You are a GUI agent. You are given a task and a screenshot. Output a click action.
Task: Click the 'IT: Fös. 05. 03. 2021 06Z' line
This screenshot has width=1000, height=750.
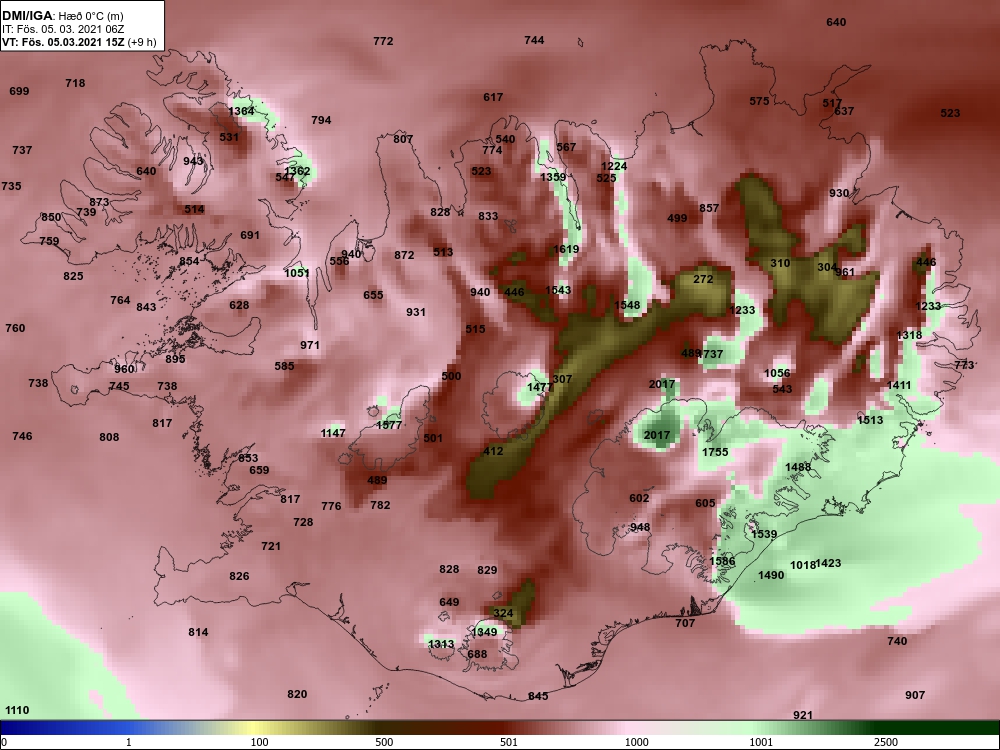tap(62, 29)
